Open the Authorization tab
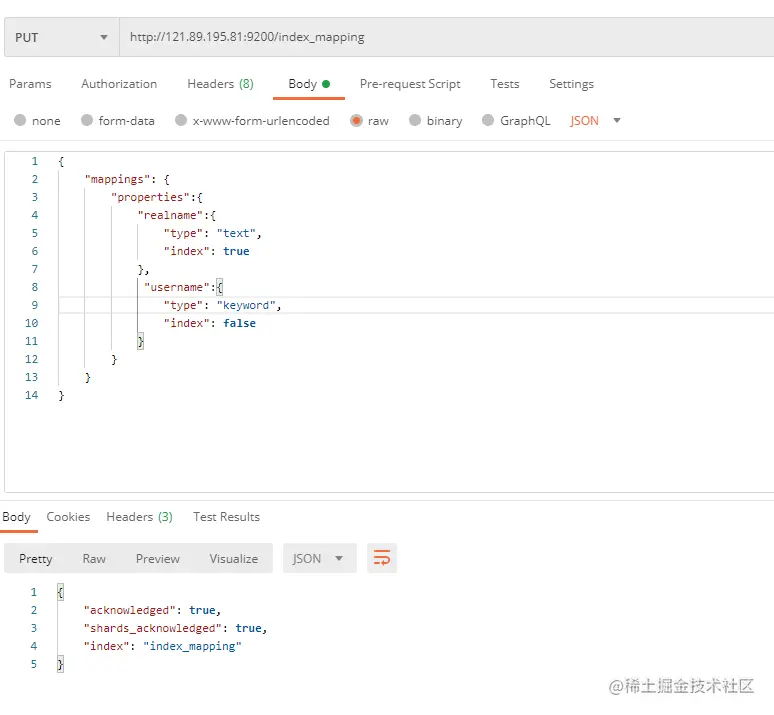 pos(119,84)
